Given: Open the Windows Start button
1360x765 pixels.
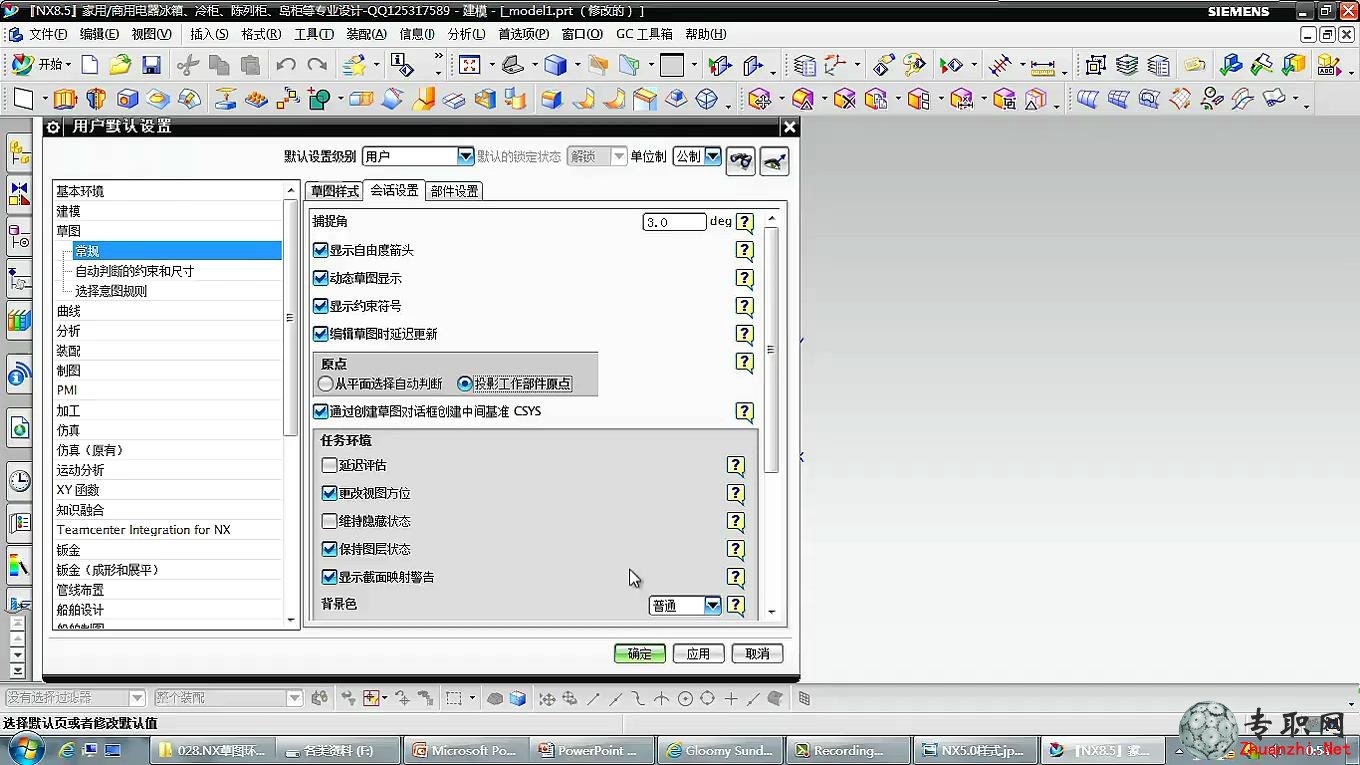Looking at the screenshot, I should pos(24,749).
